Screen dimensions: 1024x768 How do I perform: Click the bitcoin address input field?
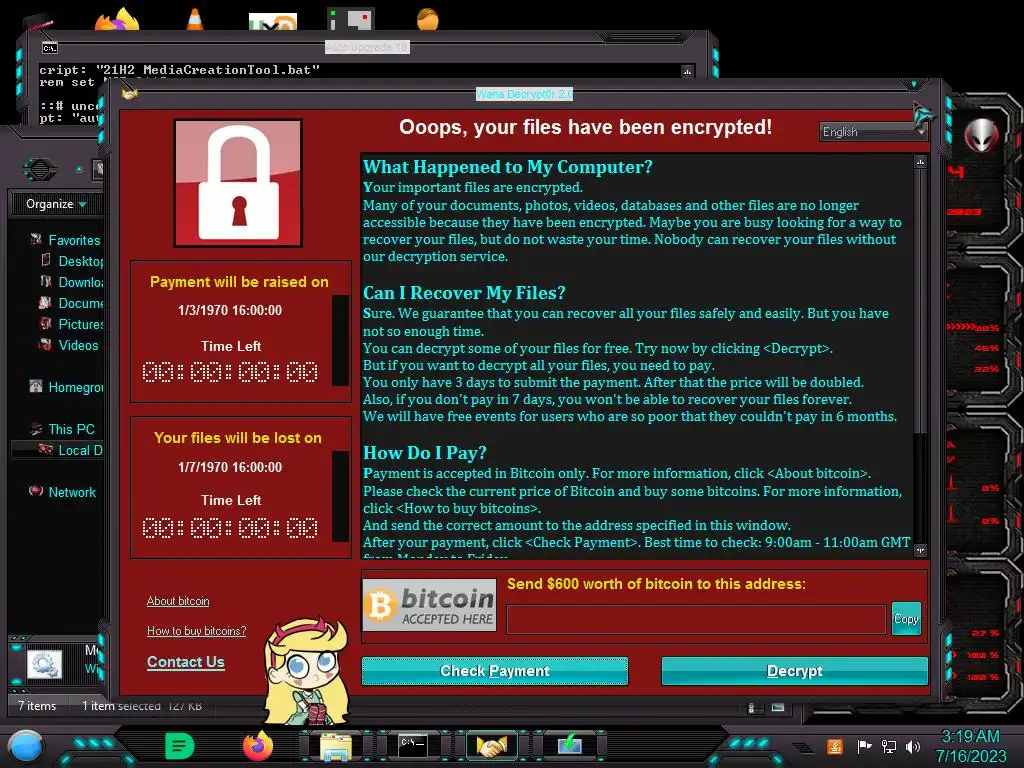click(696, 619)
